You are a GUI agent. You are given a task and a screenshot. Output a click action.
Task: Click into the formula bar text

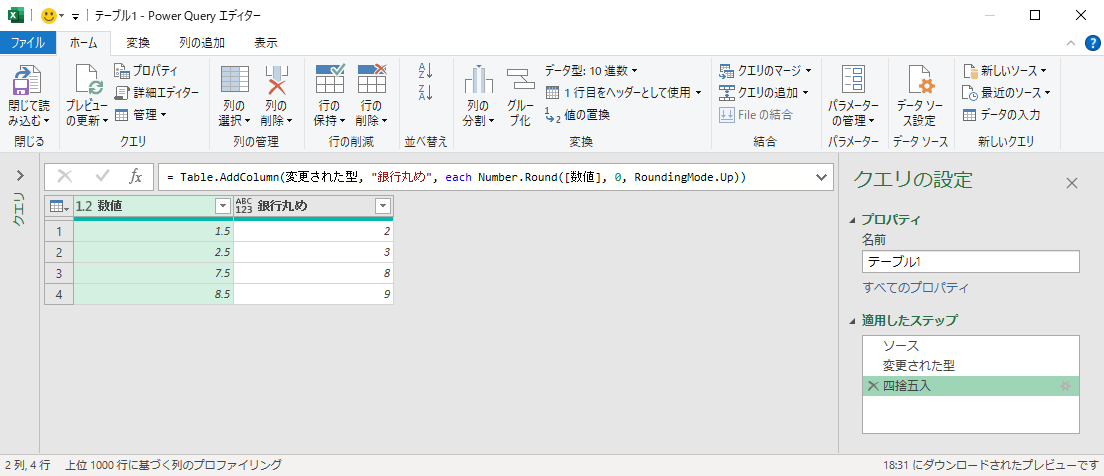[x=456, y=177]
